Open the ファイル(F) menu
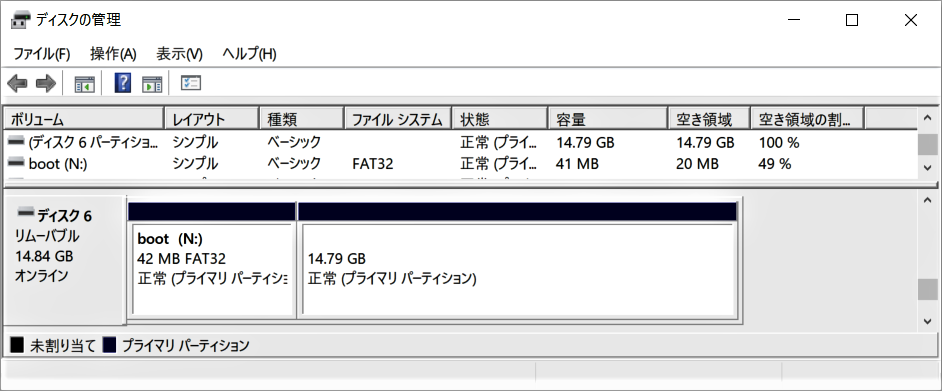942x391 pixels. click(x=41, y=54)
